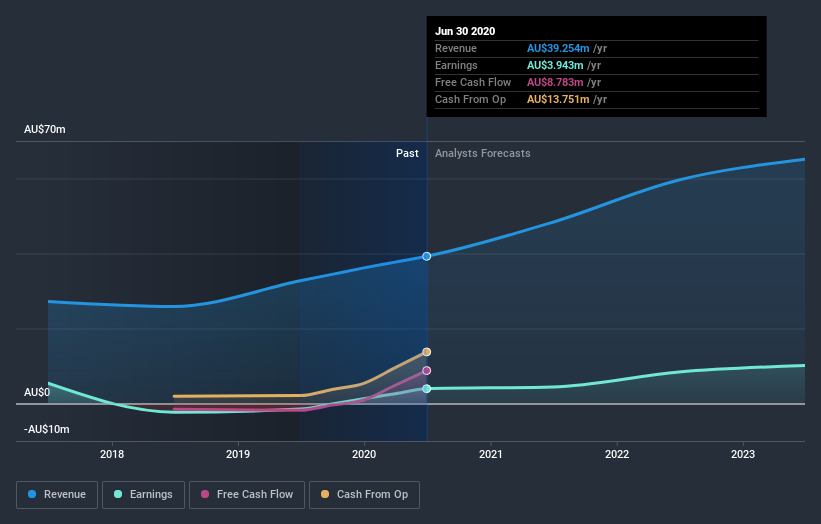
Task: Toggle the Cash From Op legend button
Action: click(x=364, y=495)
